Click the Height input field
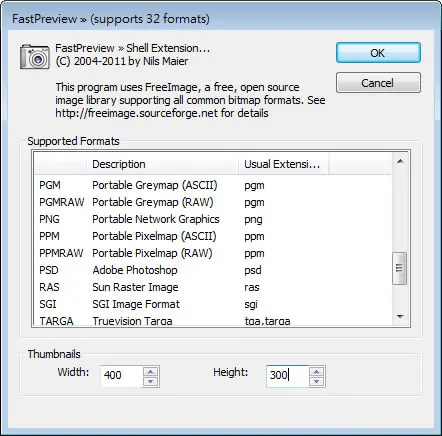This screenshot has height=436, width=442. coord(287,376)
